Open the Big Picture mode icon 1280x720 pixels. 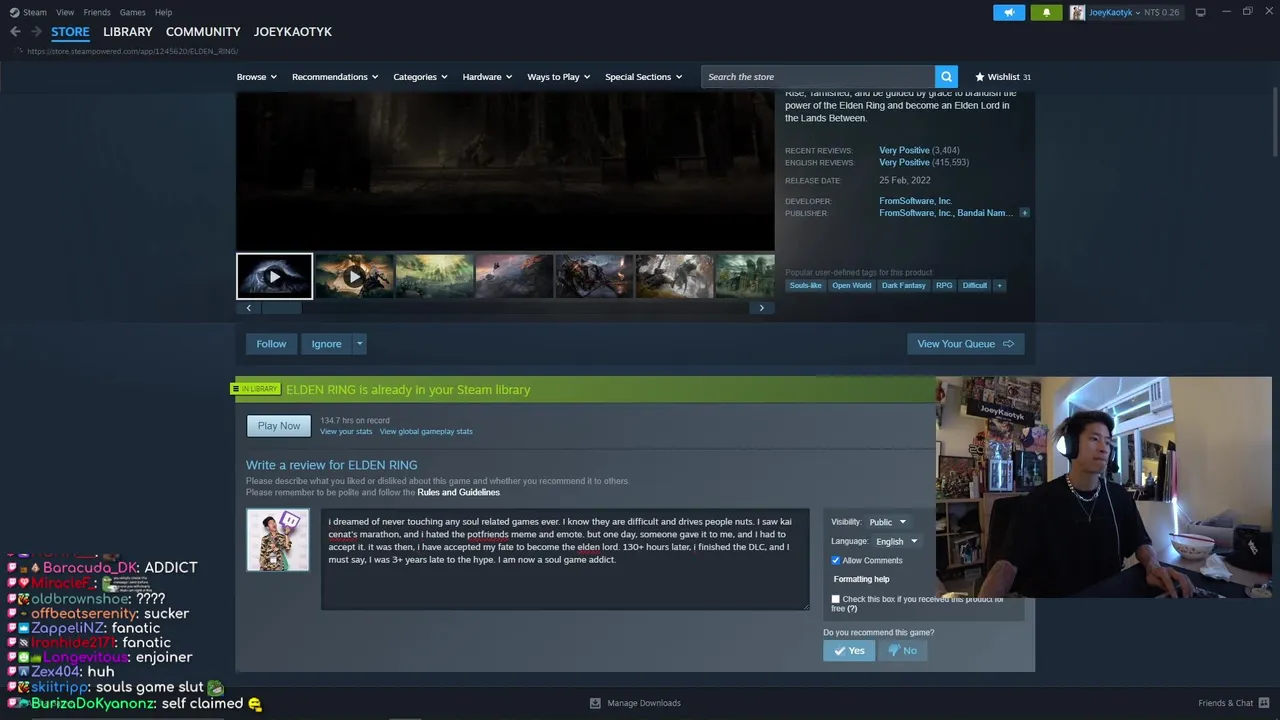coord(1200,12)
